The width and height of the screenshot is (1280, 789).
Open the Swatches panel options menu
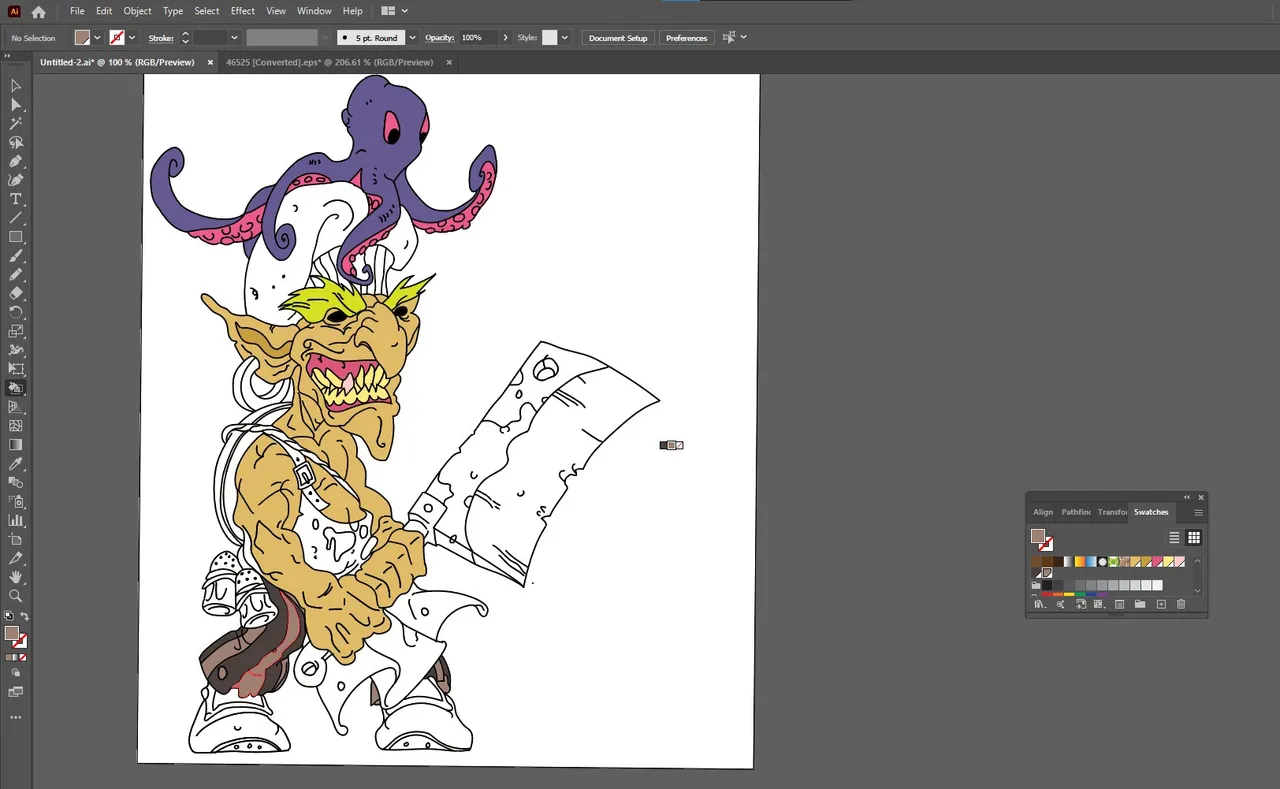1198,512
